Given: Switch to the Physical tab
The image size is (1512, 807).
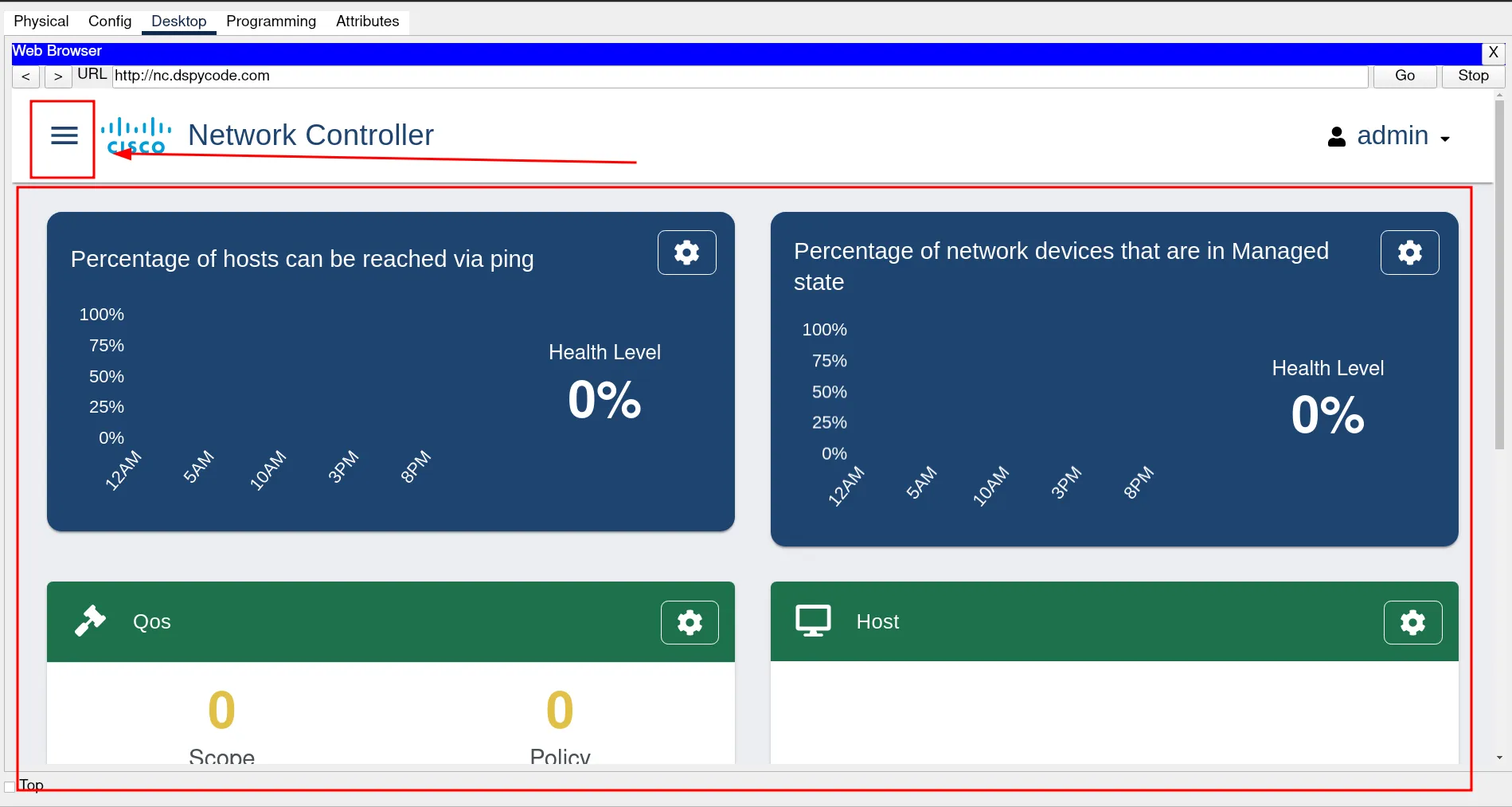Looking at the screenshot, I should point(41,22).
